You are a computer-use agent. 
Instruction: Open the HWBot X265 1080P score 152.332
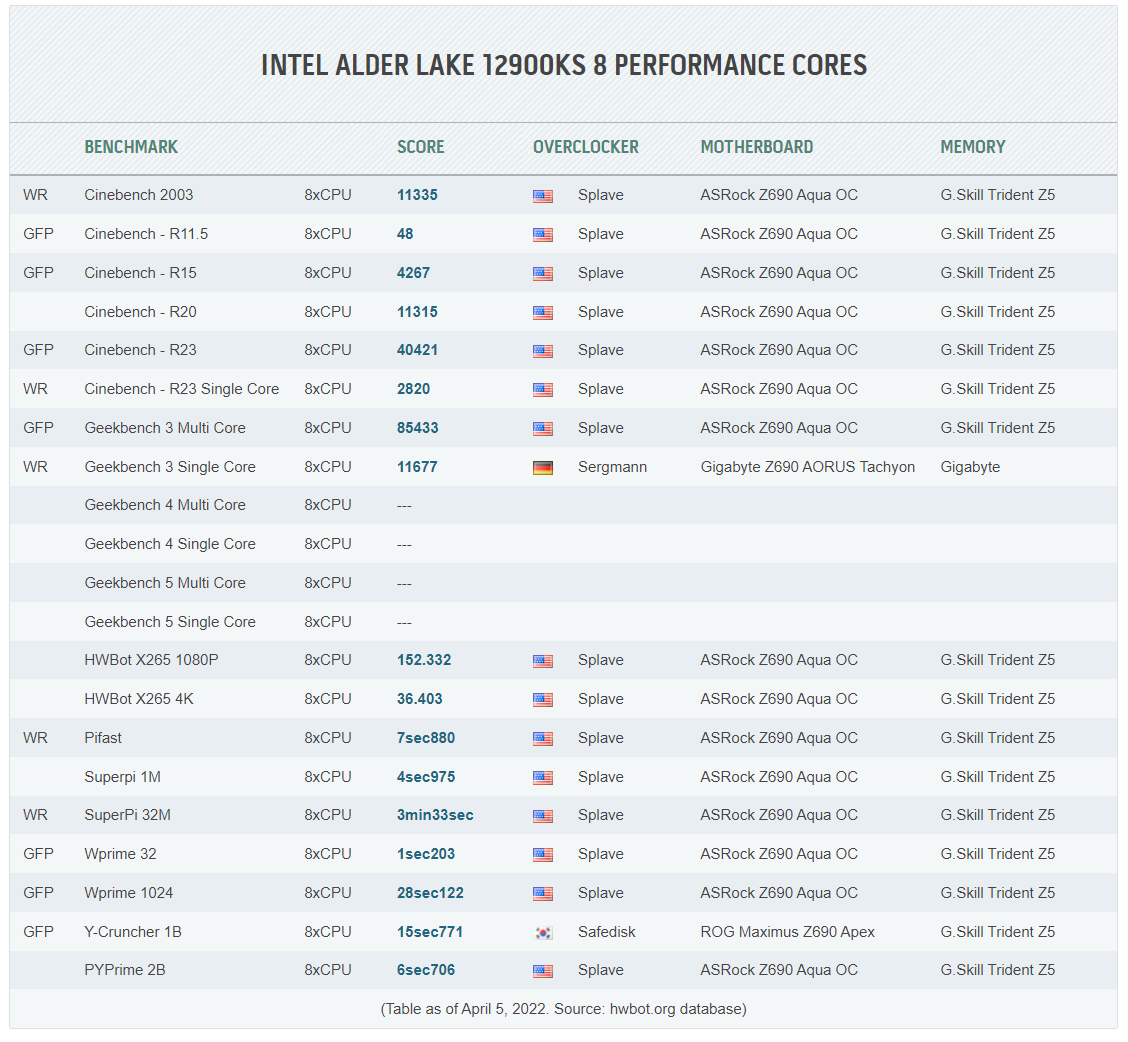coord(424,660)
